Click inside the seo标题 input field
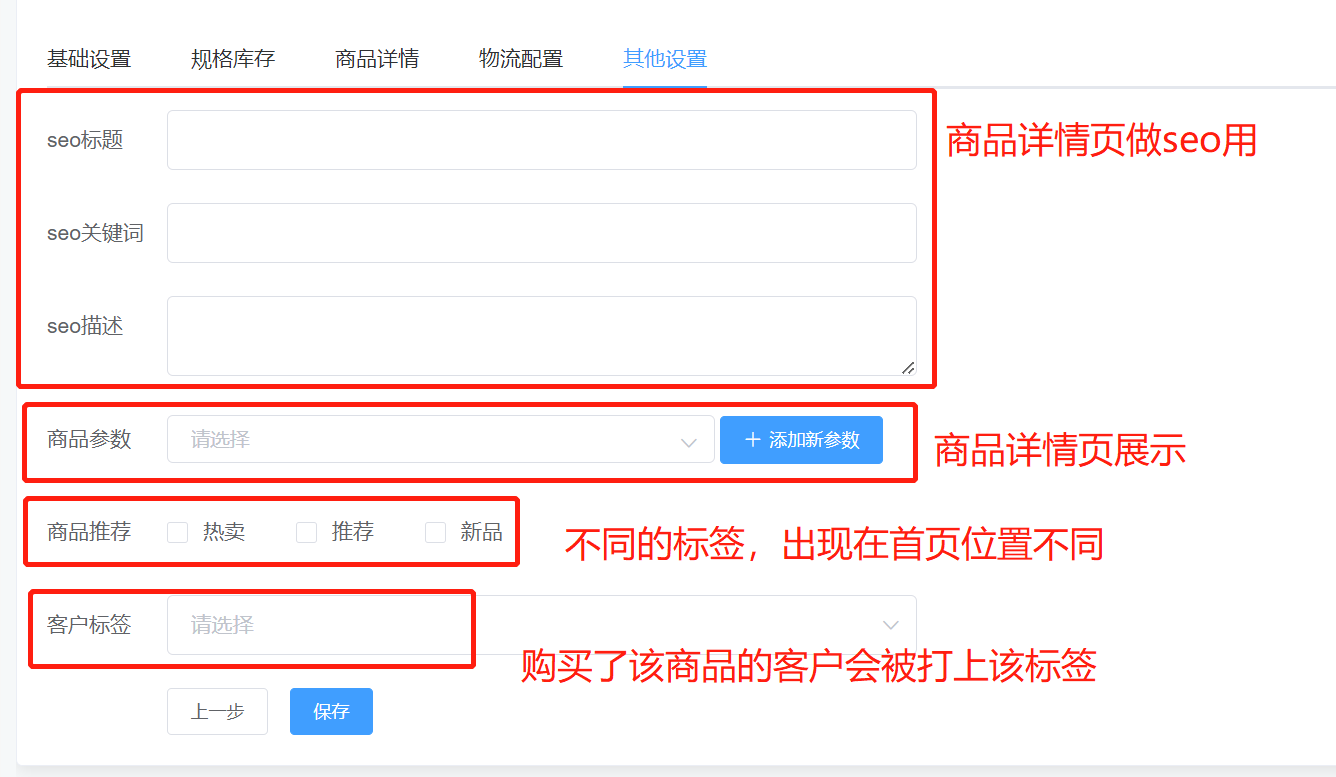1336x777 pixels. (540, 140)
